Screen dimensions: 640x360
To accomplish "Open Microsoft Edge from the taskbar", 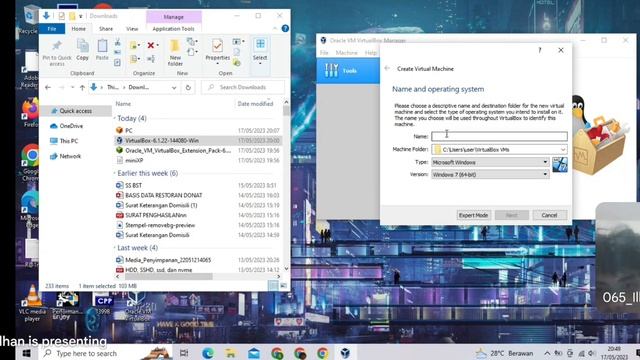I will click(x=208, y=353).
